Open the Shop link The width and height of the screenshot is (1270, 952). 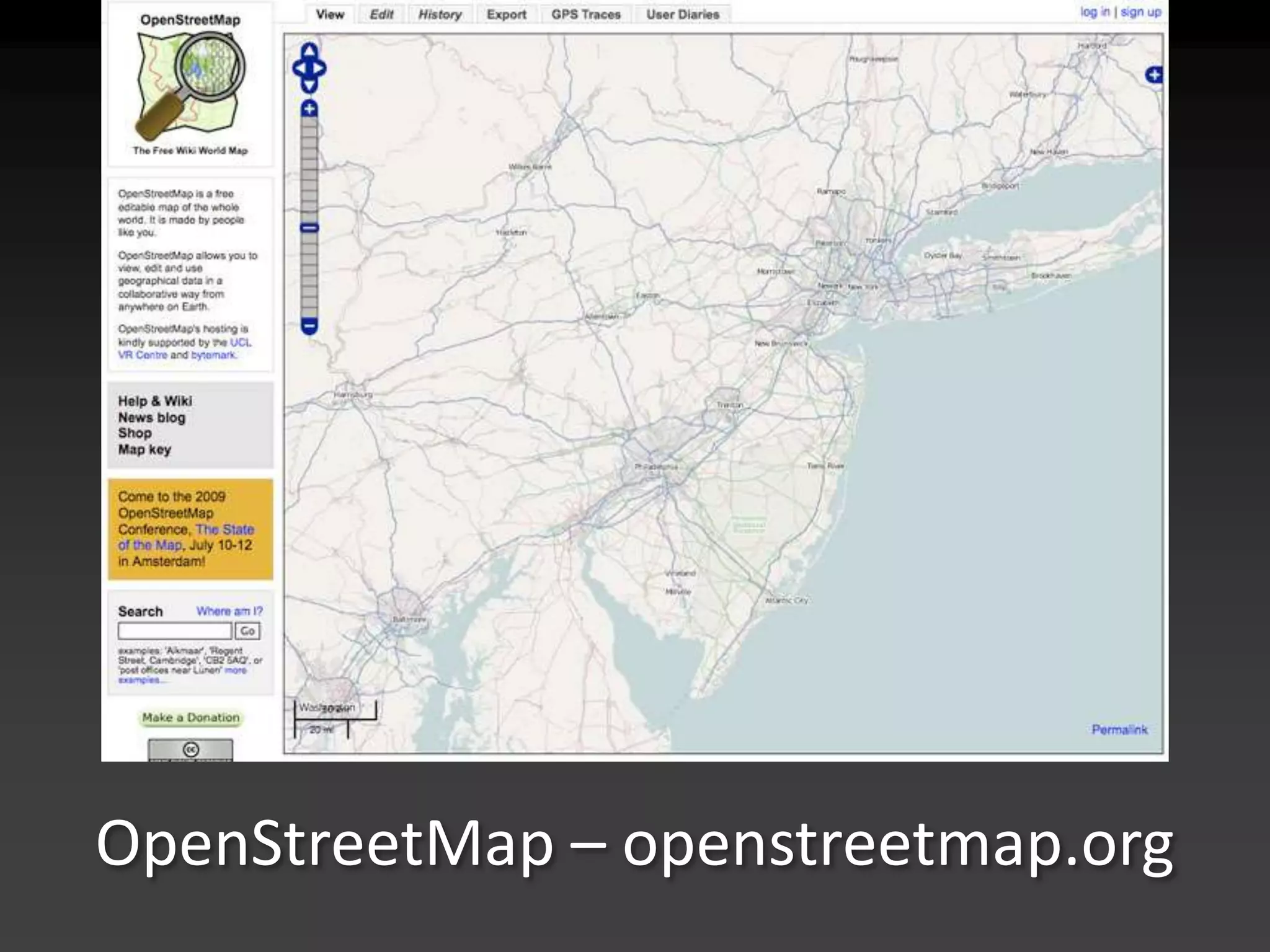pyautogui.click(x=135, y=433)
